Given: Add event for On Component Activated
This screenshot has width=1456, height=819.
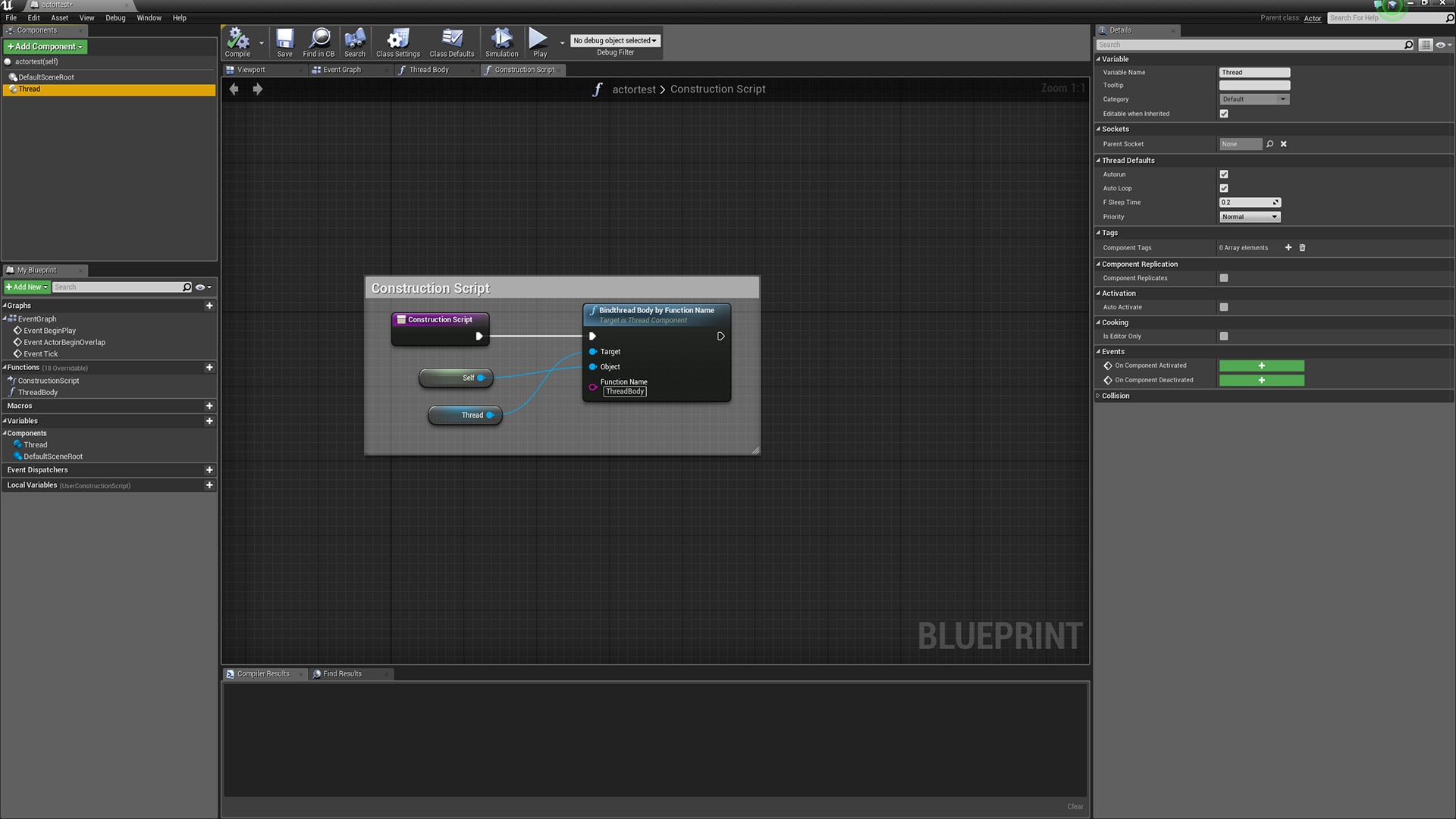Looking at the screenshot, I should [x=1261, y=366].
